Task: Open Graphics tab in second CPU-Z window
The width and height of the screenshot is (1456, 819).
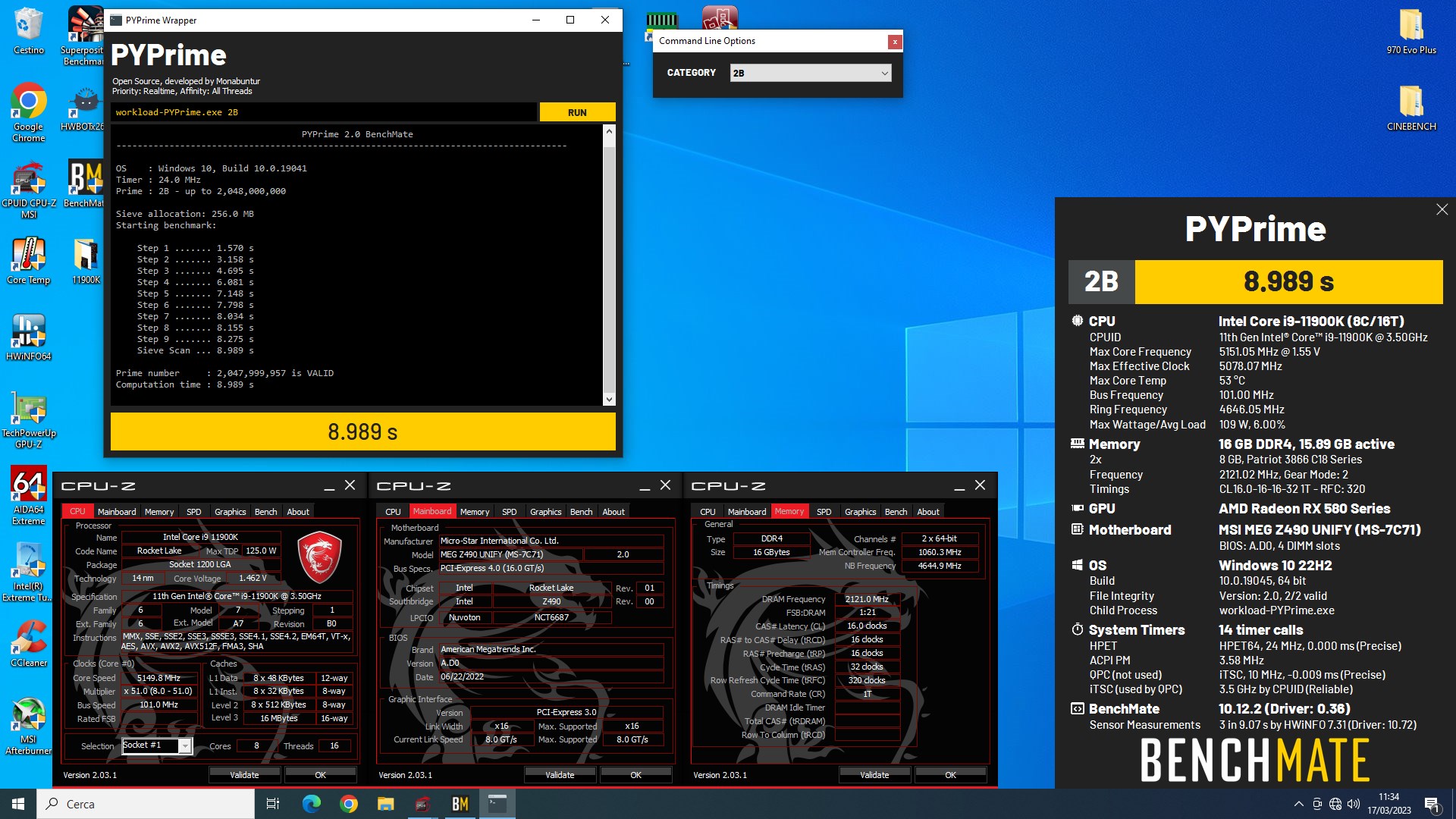Action: point(545,512)
